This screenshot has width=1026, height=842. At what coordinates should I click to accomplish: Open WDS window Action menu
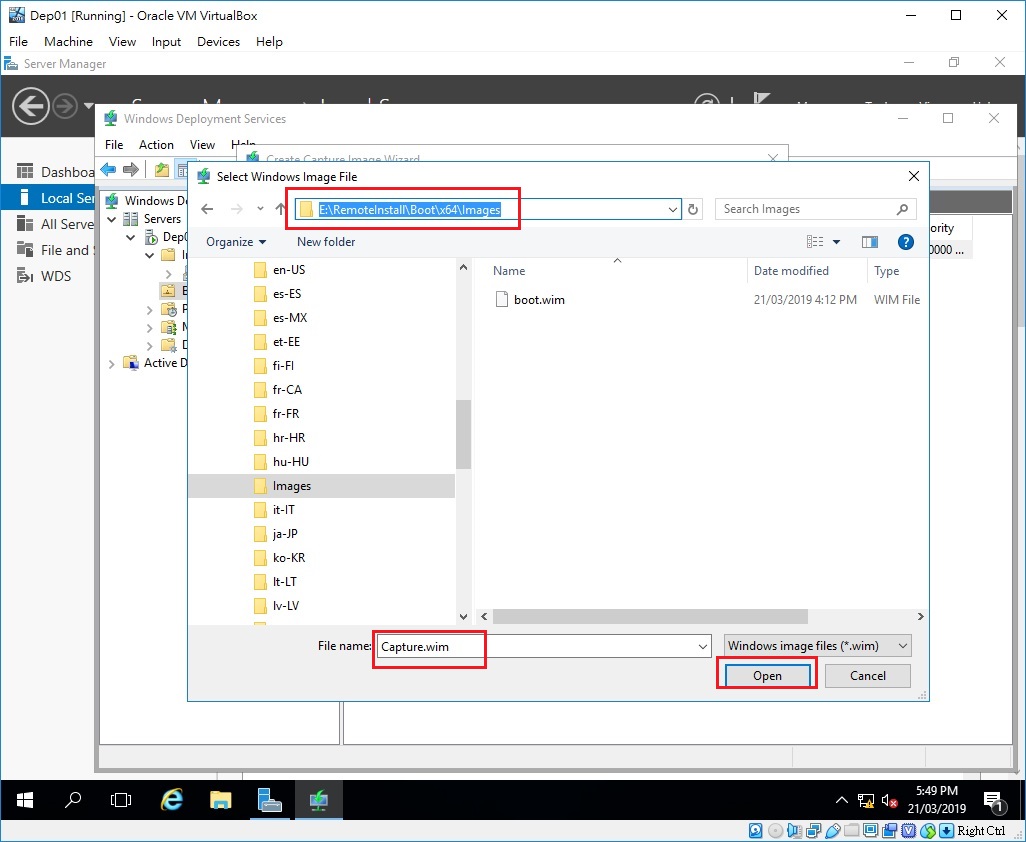coord(156,145)
